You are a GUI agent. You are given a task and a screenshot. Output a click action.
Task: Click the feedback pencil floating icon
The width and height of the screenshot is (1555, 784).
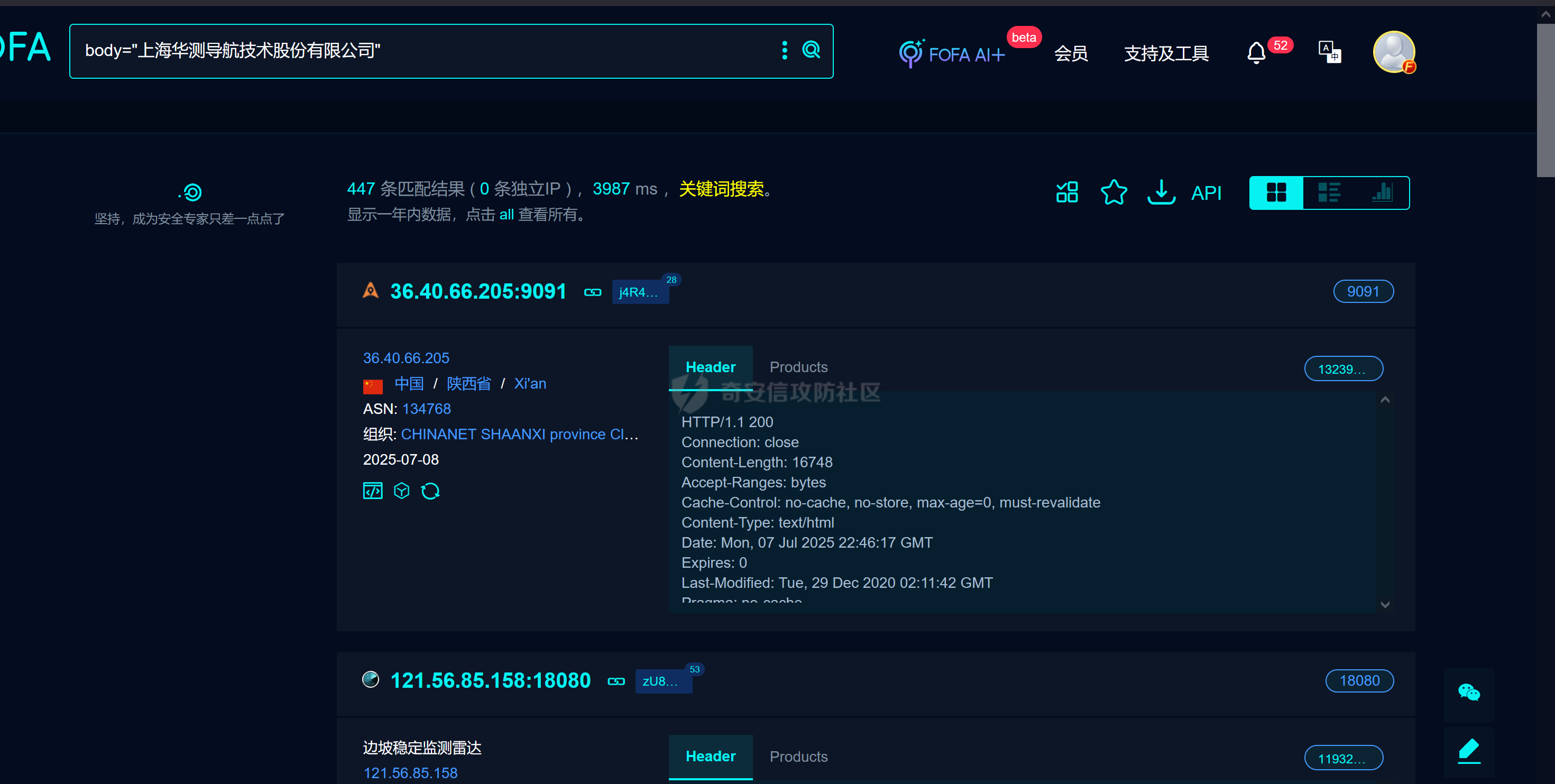point(1468,751)
